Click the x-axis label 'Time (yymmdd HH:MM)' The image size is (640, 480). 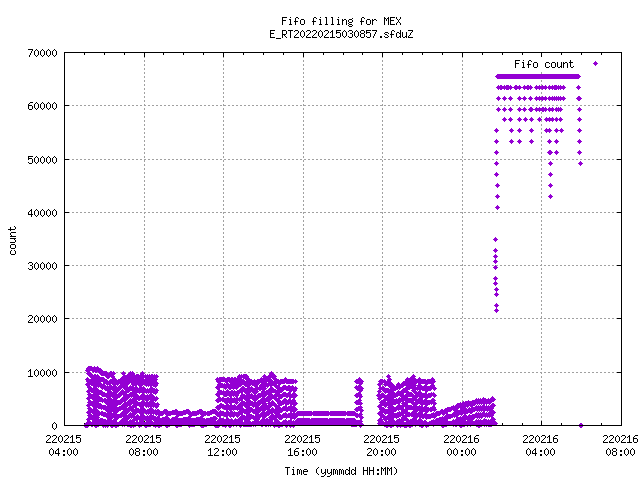(x=341, y=471)
